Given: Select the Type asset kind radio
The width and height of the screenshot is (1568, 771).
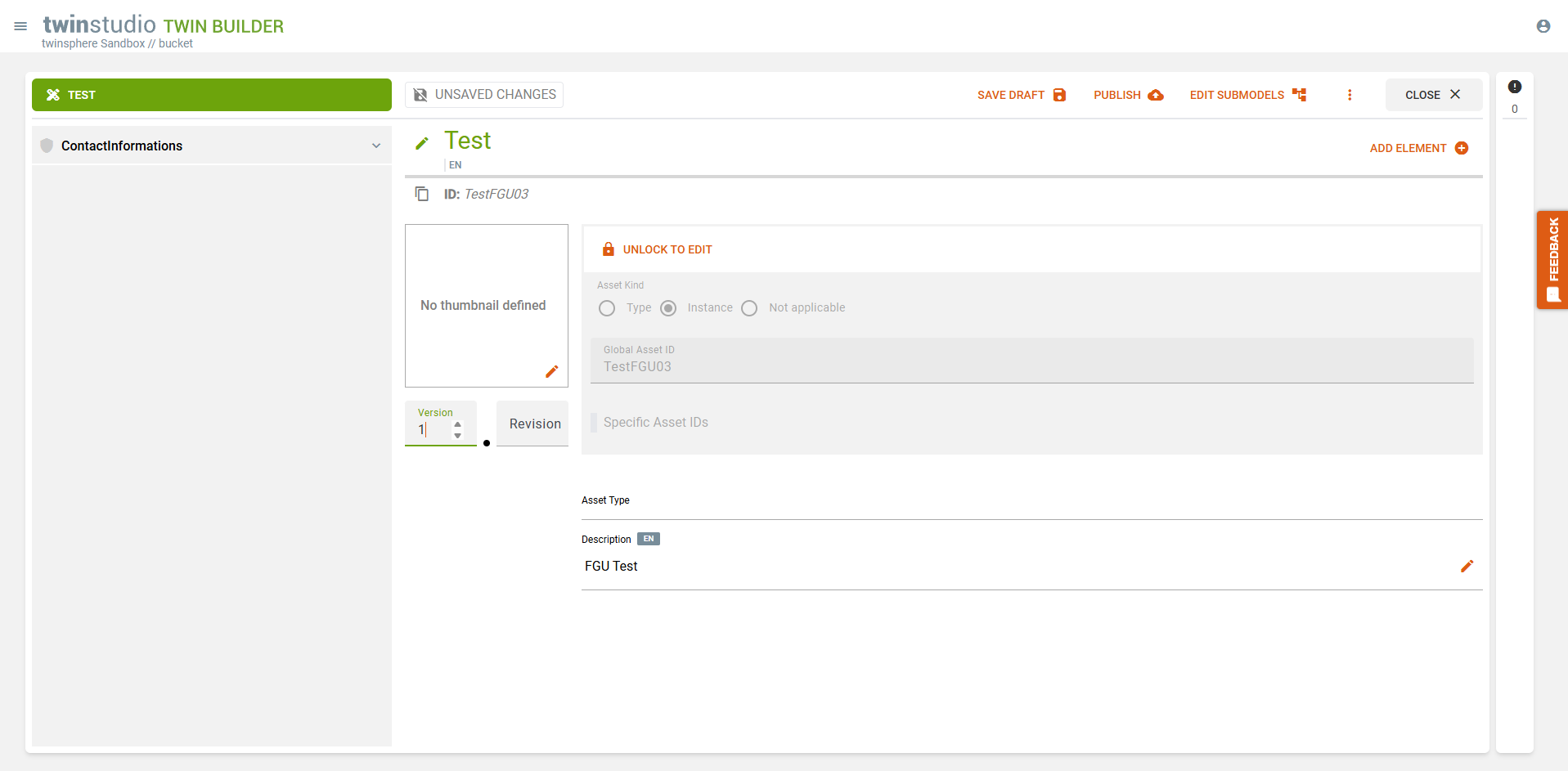Looking at the screenshot, I should coord(607,308).
